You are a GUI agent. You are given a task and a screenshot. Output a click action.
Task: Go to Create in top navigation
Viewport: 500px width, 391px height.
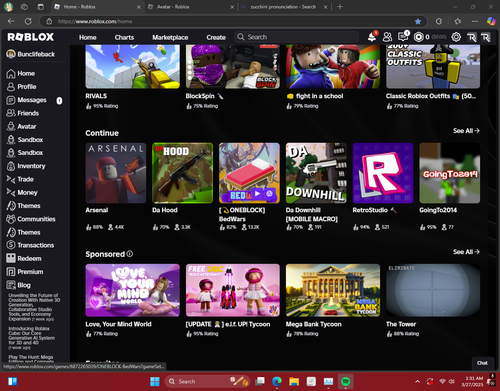[216, 37]
